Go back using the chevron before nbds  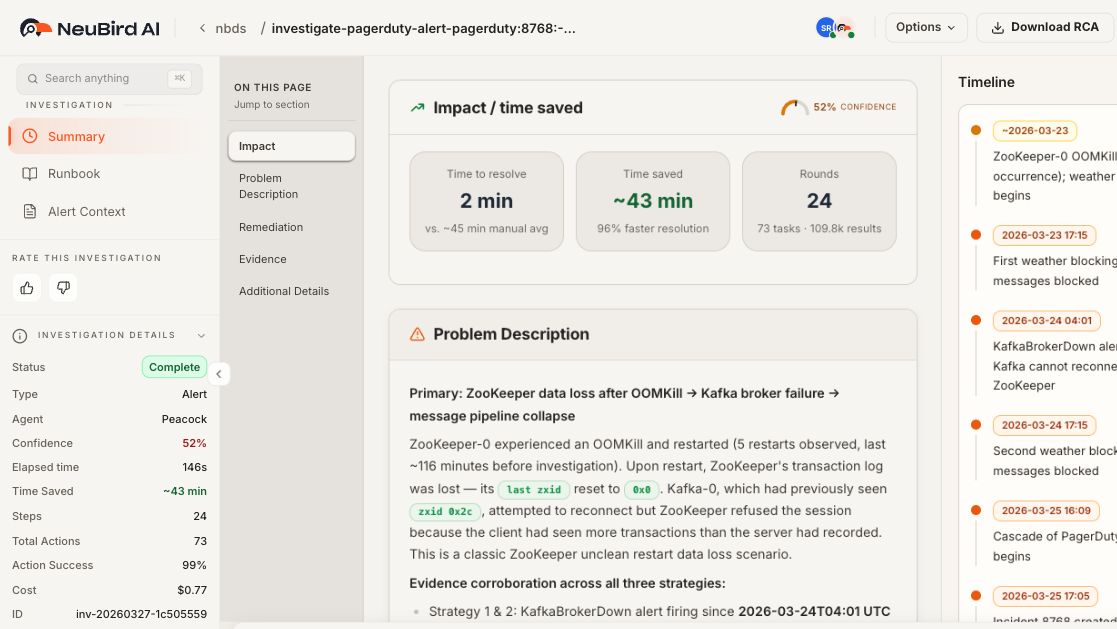pyautogui.click(x=202, y=28)
